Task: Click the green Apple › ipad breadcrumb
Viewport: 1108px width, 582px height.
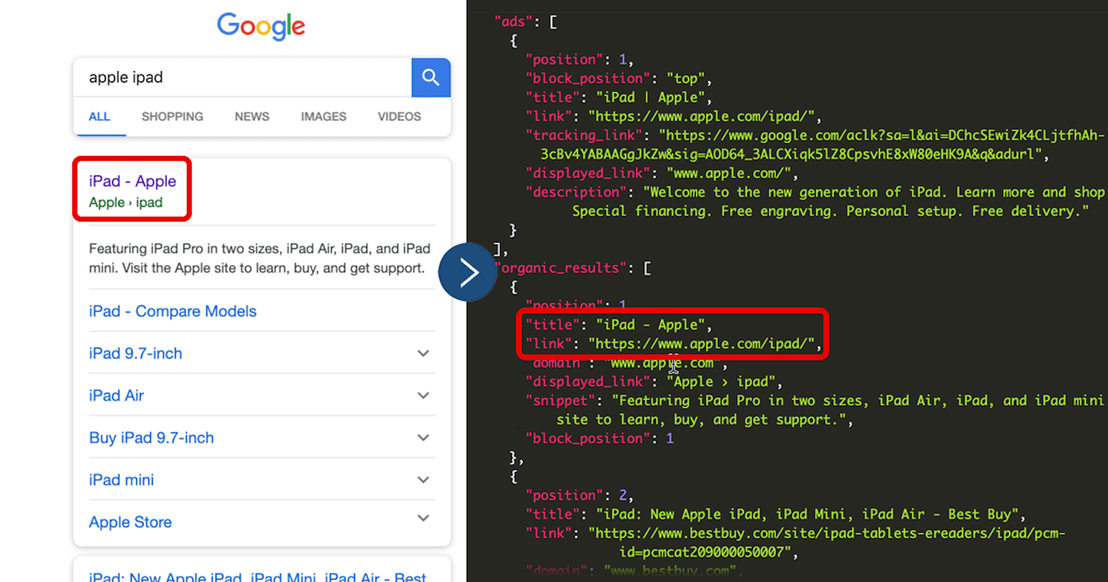Action: [125, 203]
